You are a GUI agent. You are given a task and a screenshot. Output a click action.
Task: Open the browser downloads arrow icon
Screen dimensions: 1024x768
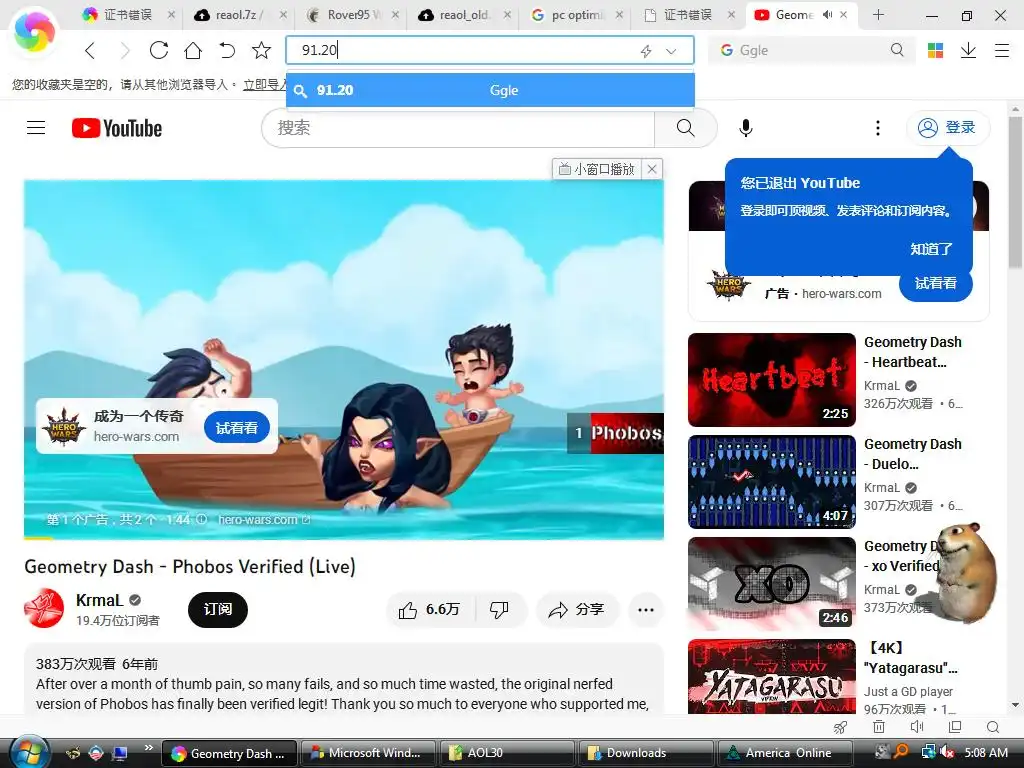(968, 50)
